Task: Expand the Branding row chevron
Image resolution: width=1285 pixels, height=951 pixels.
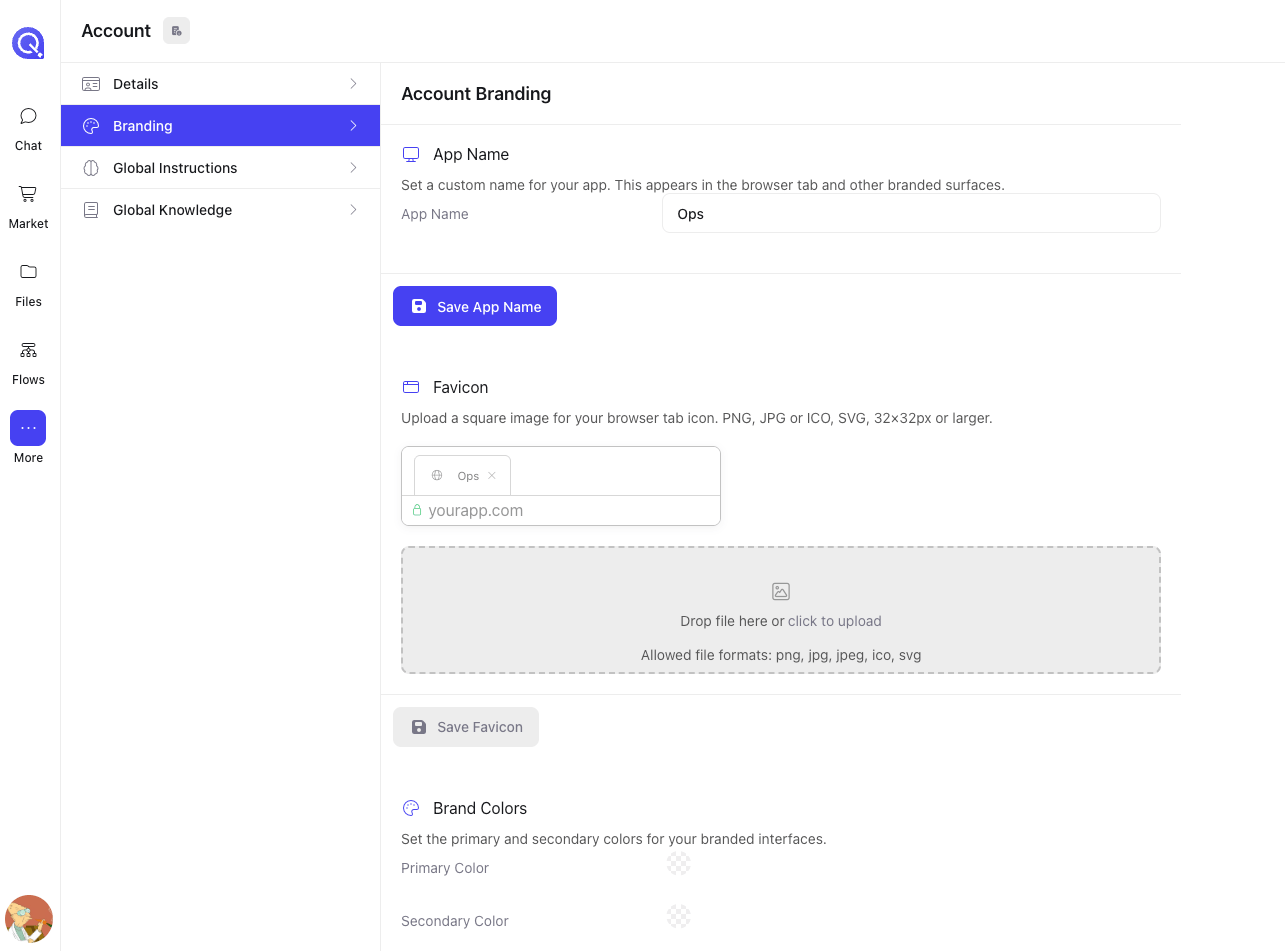Action: tap(353, 126)
